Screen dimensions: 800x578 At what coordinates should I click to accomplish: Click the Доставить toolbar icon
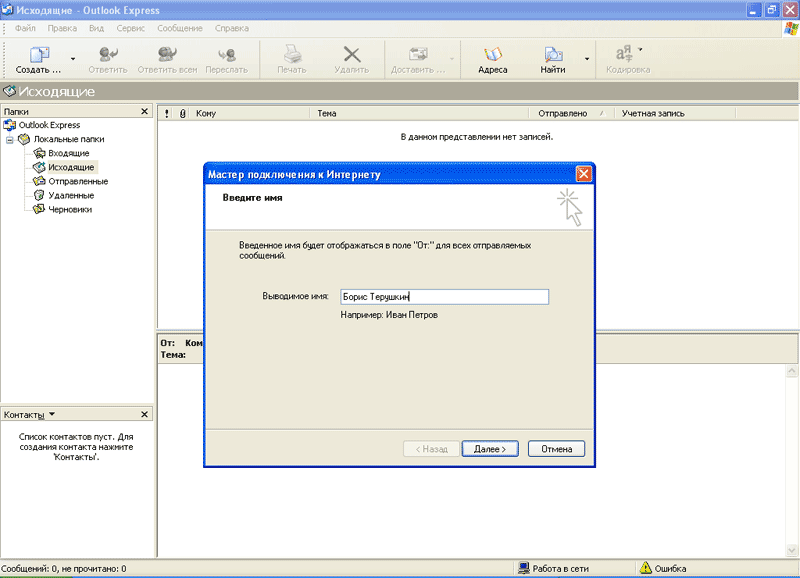click(418, 54)
